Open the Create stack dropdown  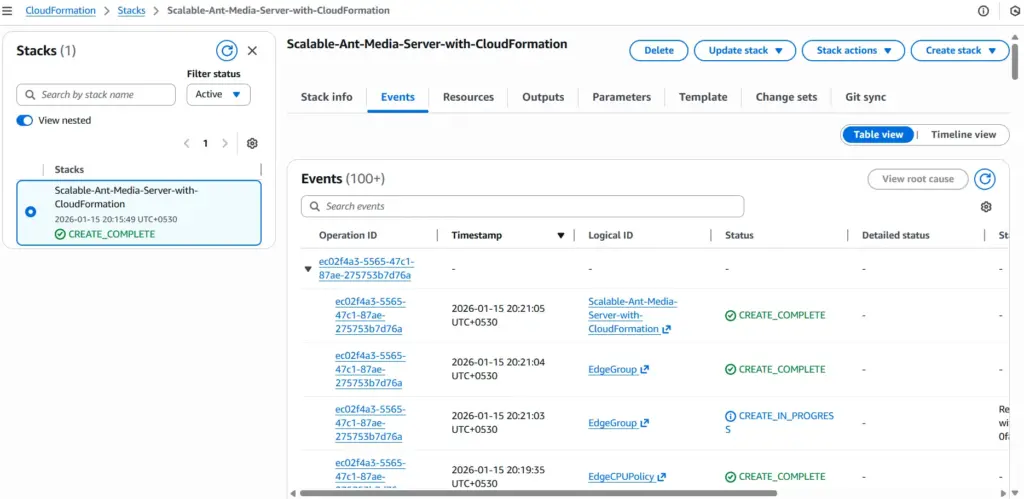coord(961,50)
